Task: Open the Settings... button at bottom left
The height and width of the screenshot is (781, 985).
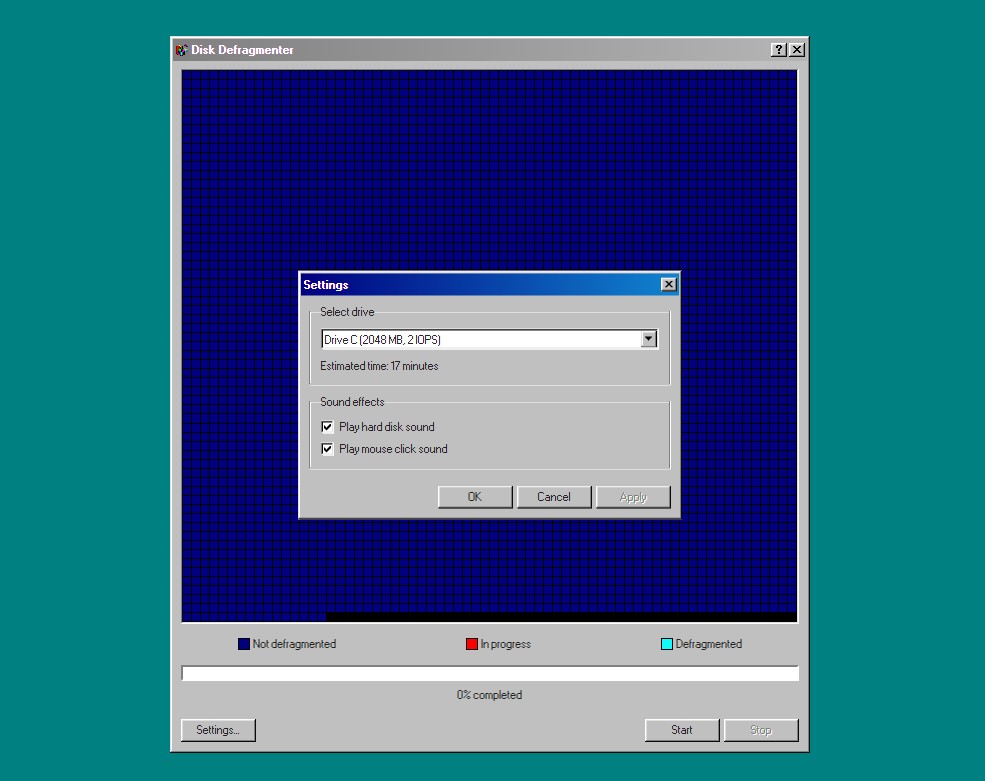Action: [218, 730]
